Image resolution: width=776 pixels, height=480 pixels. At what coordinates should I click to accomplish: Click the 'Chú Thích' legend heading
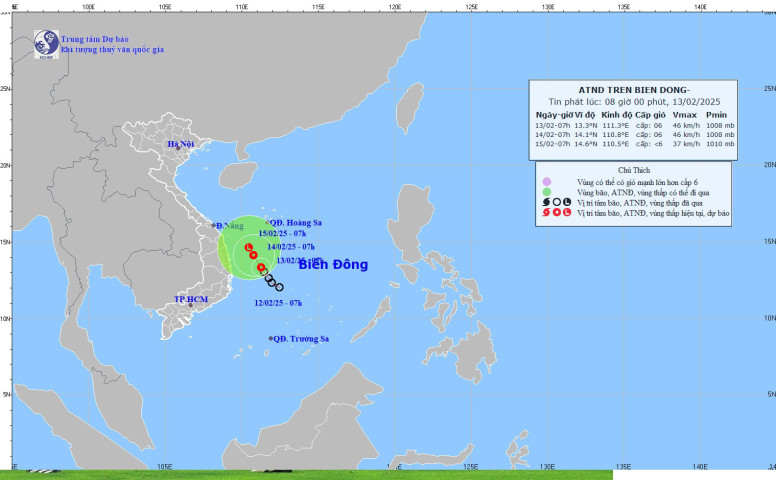point(634,170)
